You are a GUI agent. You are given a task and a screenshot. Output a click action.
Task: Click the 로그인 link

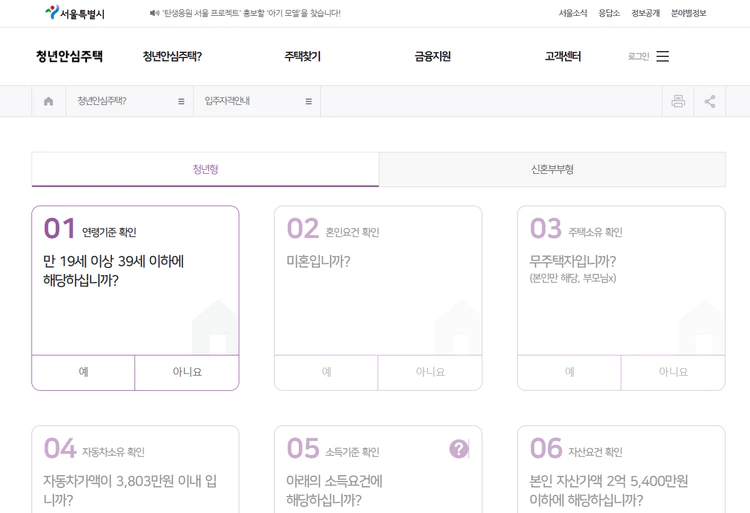(x=638, y=56)
